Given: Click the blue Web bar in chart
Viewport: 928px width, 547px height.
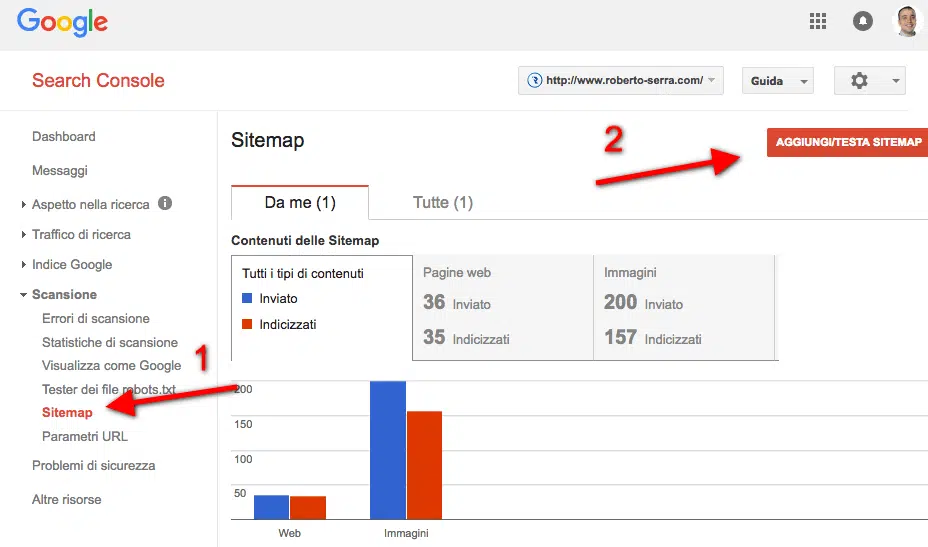Looking at the screenshot, I should (272, 507).
